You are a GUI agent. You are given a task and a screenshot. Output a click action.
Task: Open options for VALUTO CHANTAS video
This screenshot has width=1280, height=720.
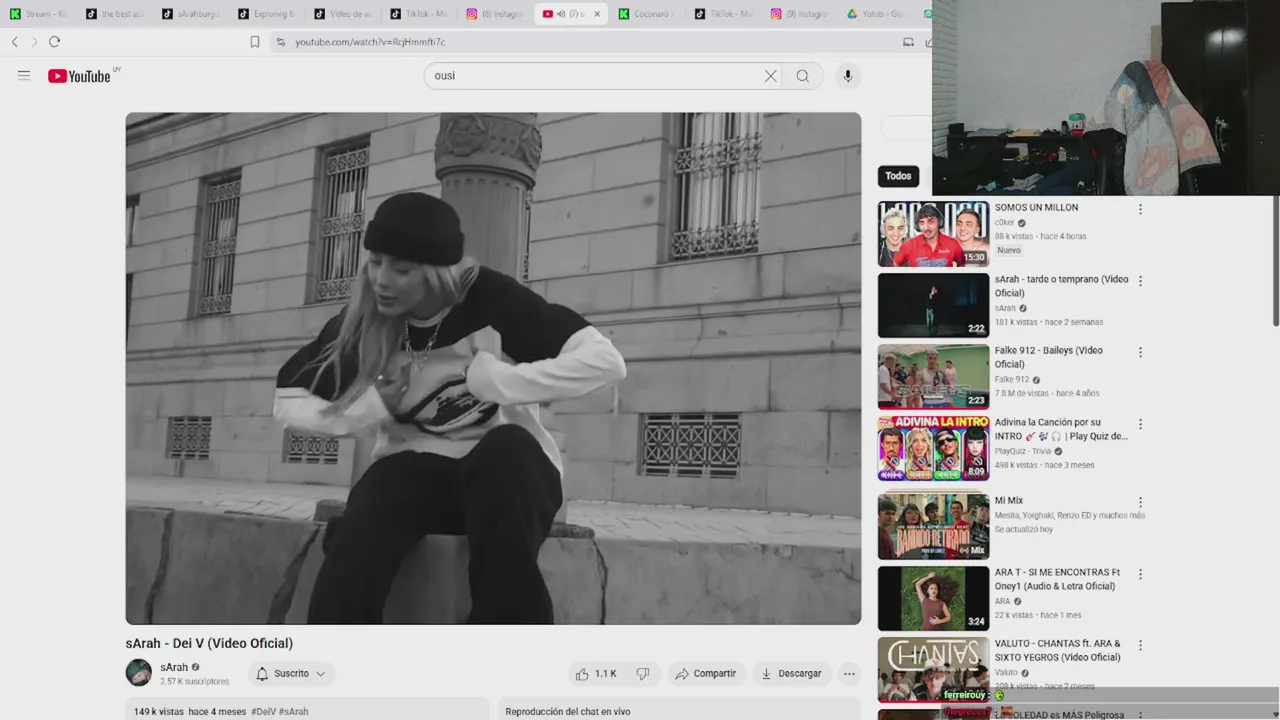tap(1140, 645)
